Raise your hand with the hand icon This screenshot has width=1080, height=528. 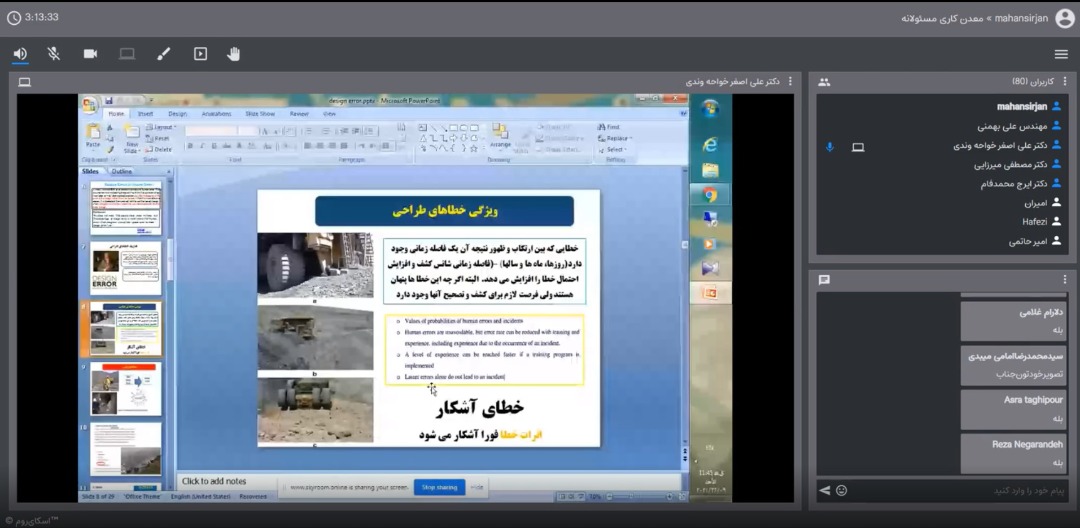pyautogui.click(x=234, y=54)
